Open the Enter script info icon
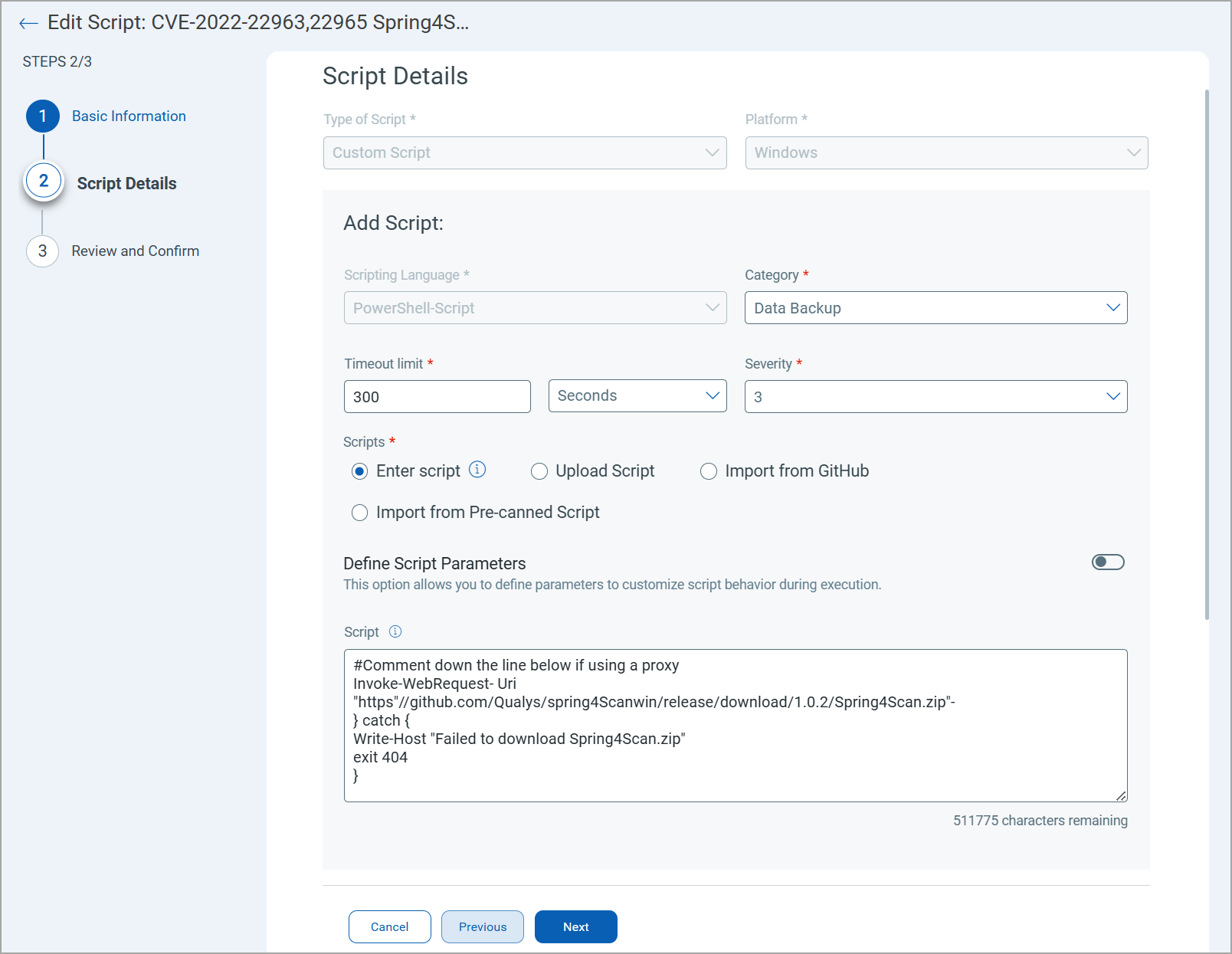 click(477, 470)
